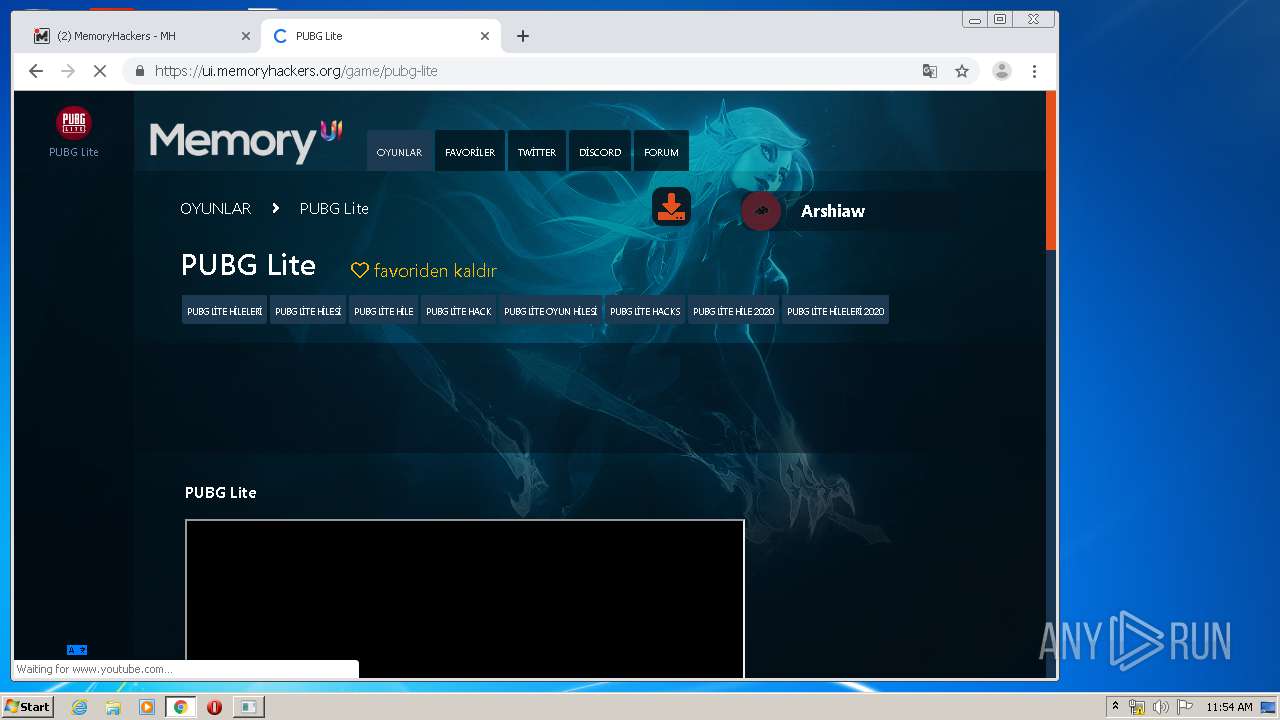Click the small language translate icon in sidebar

[77, 650]
